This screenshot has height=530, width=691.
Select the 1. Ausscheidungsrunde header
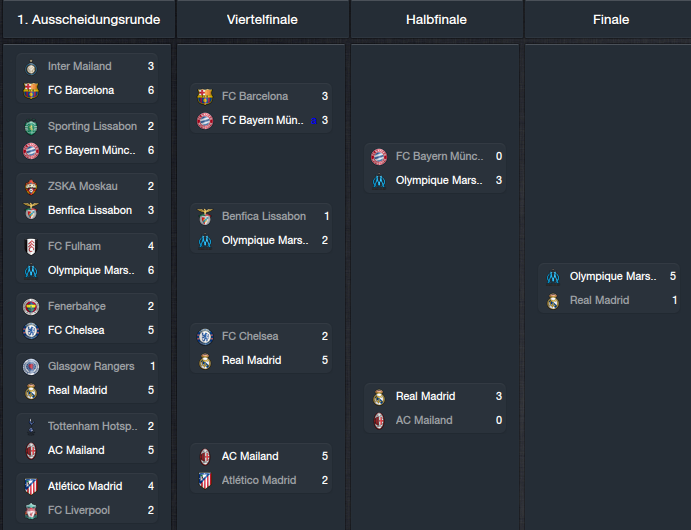coord(89,20)
